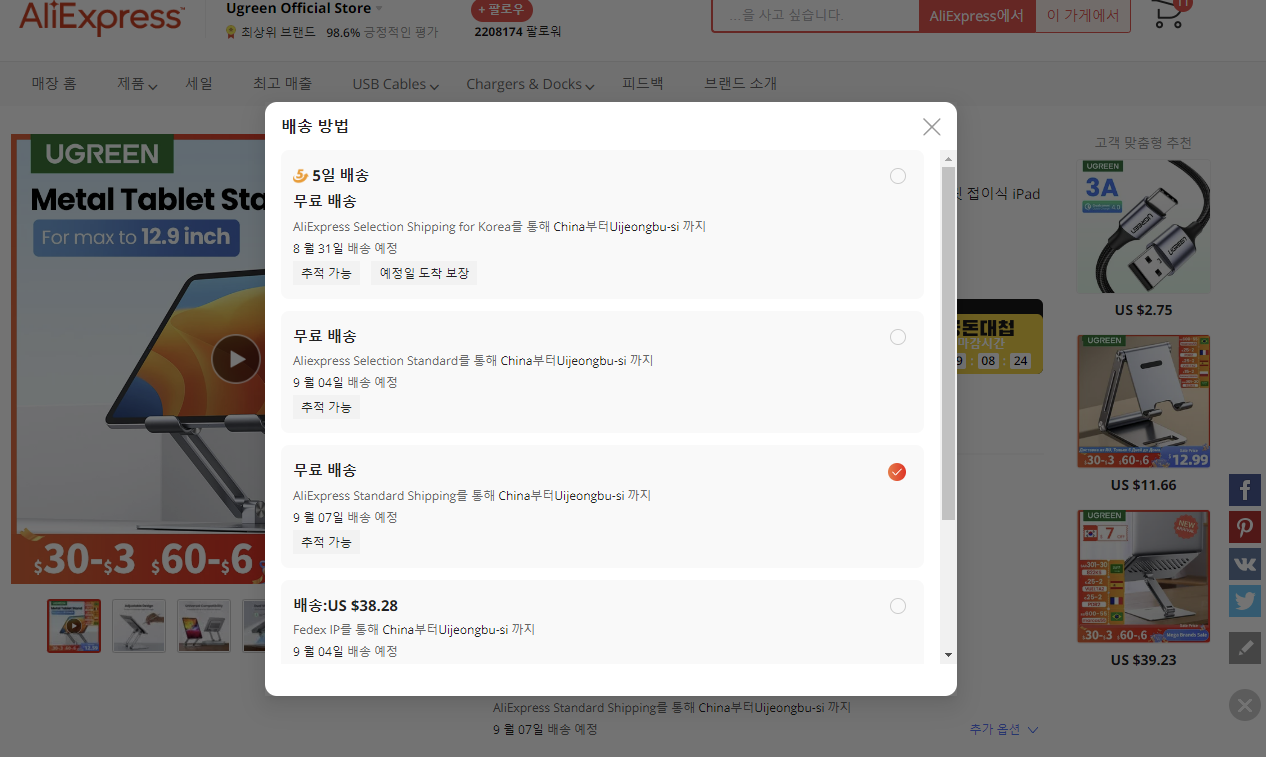Image resolution: width=1266 pixels, height=757 pixels.
Task: Select first product thumbnail with video icon
Action: coord(74,626)
